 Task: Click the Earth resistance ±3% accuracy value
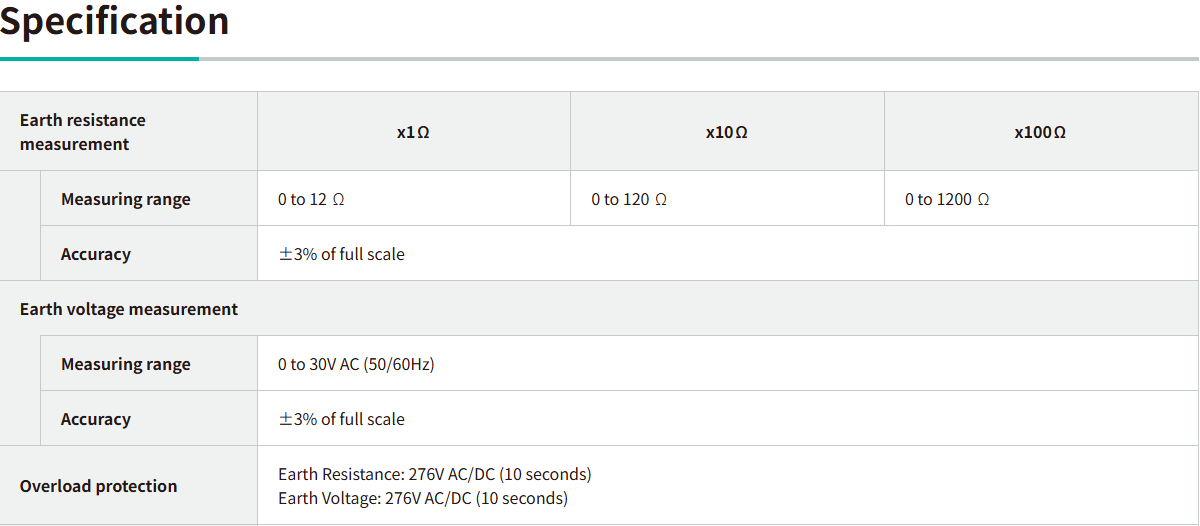(x=341, y=254)
